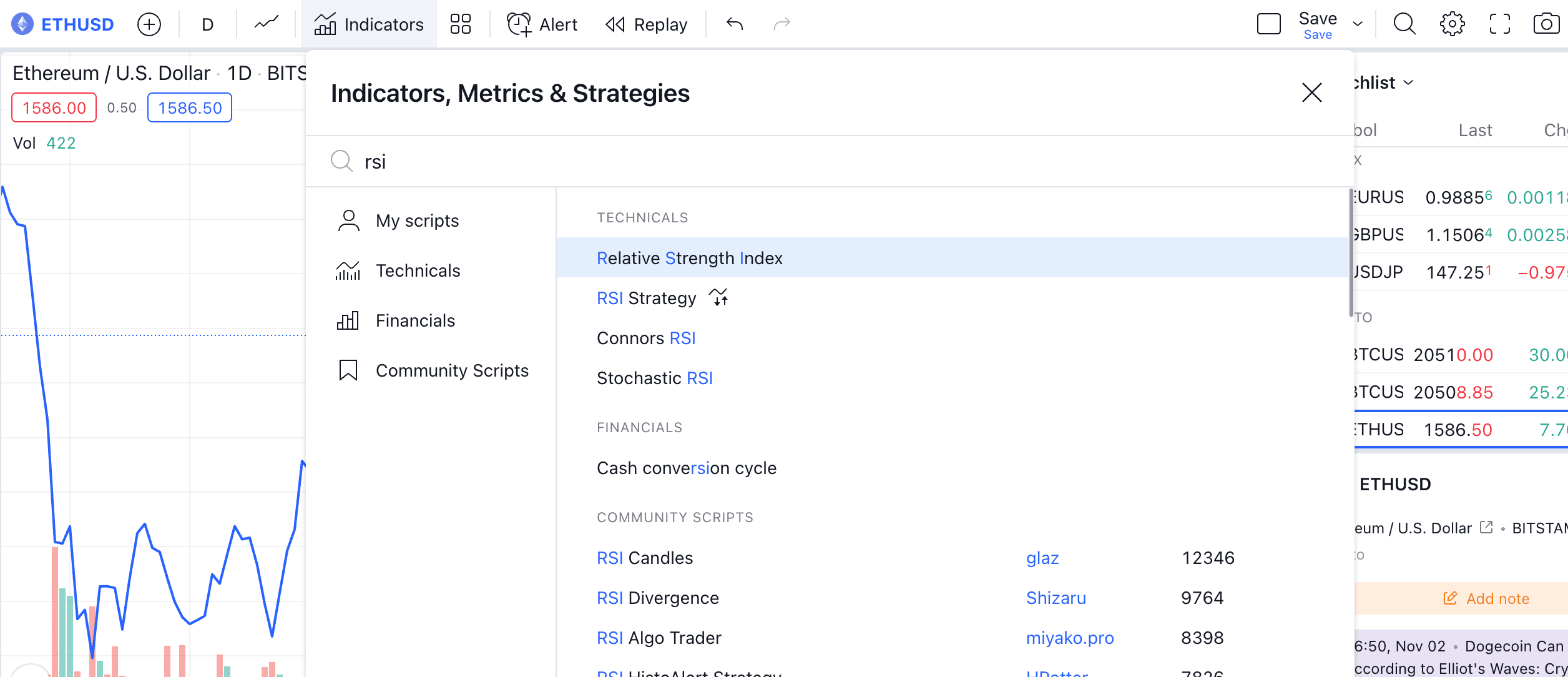
Task: Add Stochastic RSI indicator
Action: 952,378
